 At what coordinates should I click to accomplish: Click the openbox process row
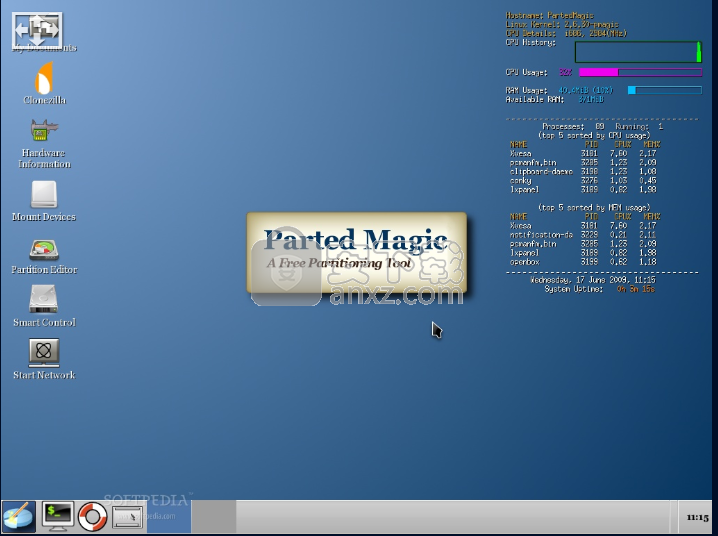click(583, 262)
